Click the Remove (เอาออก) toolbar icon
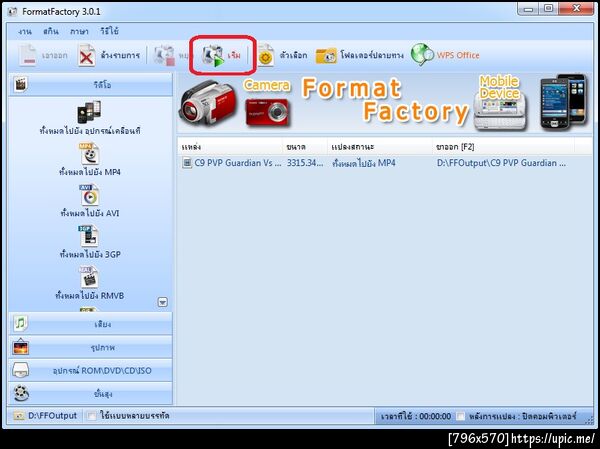 tap(28, 56)
